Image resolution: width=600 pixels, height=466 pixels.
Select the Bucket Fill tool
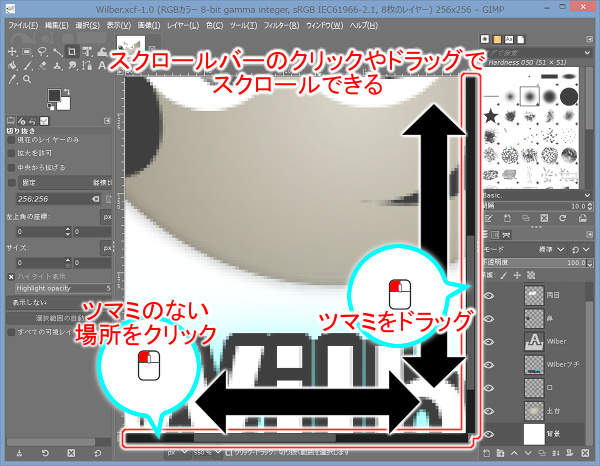click(12, 66)
